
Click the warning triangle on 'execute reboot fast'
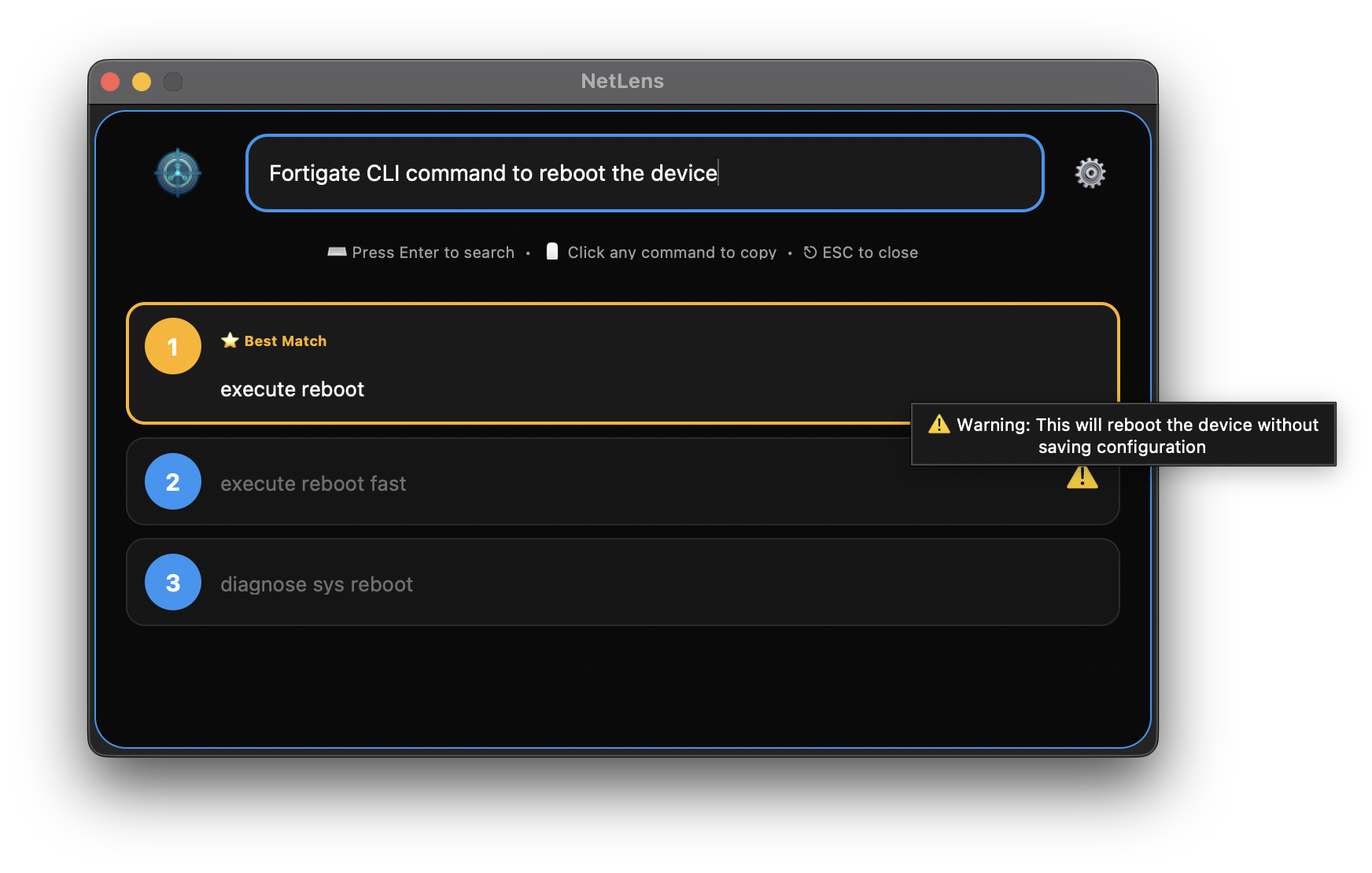(x=1083, y=477)
